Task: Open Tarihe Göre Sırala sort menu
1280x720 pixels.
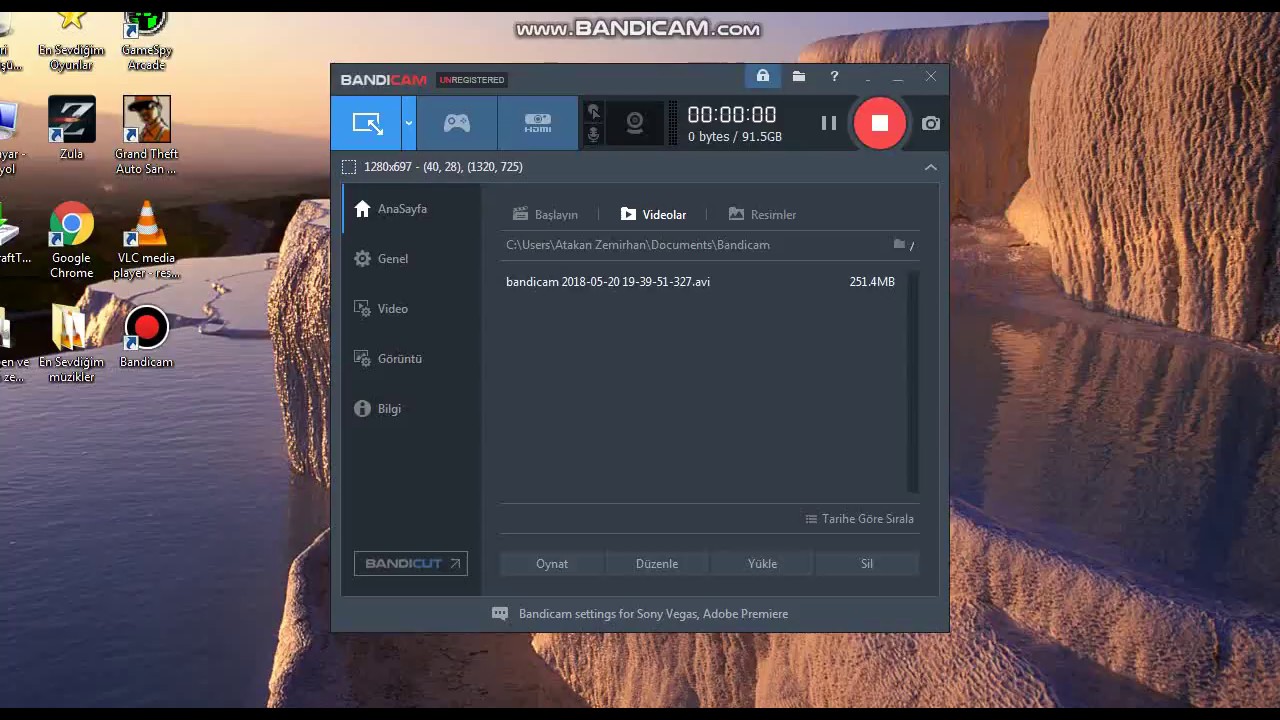Action: pos(860,519)
